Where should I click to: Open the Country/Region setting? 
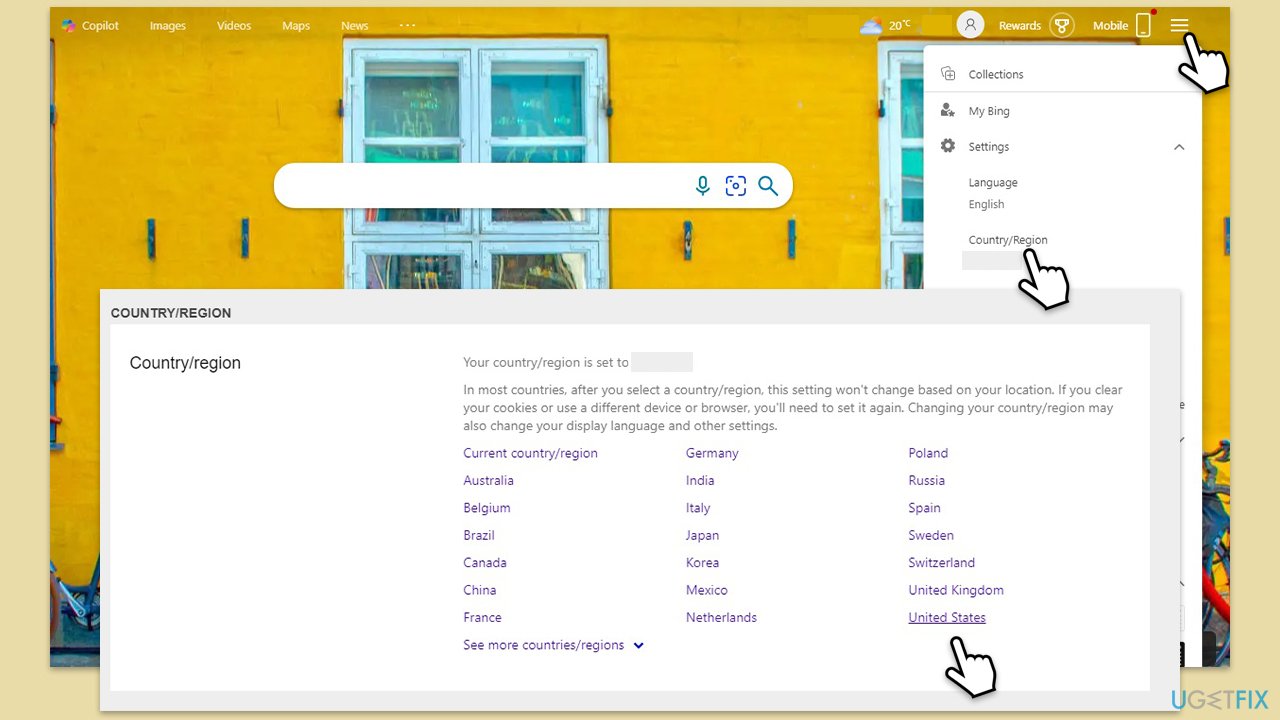click(1008, 240)
